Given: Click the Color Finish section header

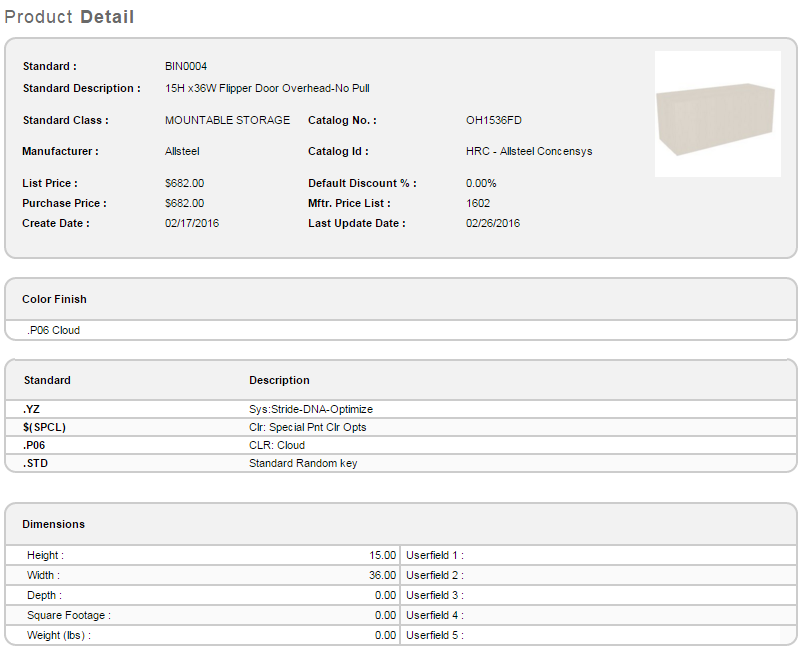Looking at the screenshot, I should (x=54, y=299).
